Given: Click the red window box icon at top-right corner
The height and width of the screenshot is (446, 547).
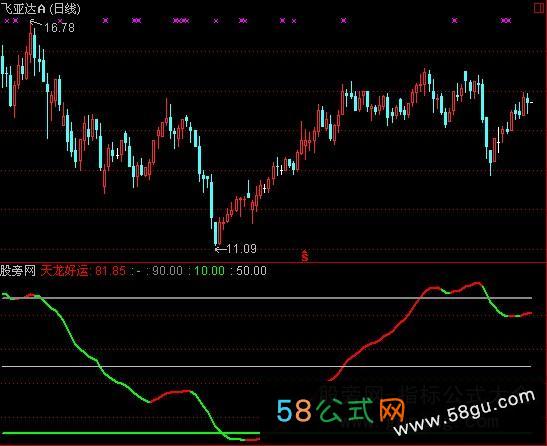Looking at the screenshot, I should (x=540, y=8).
